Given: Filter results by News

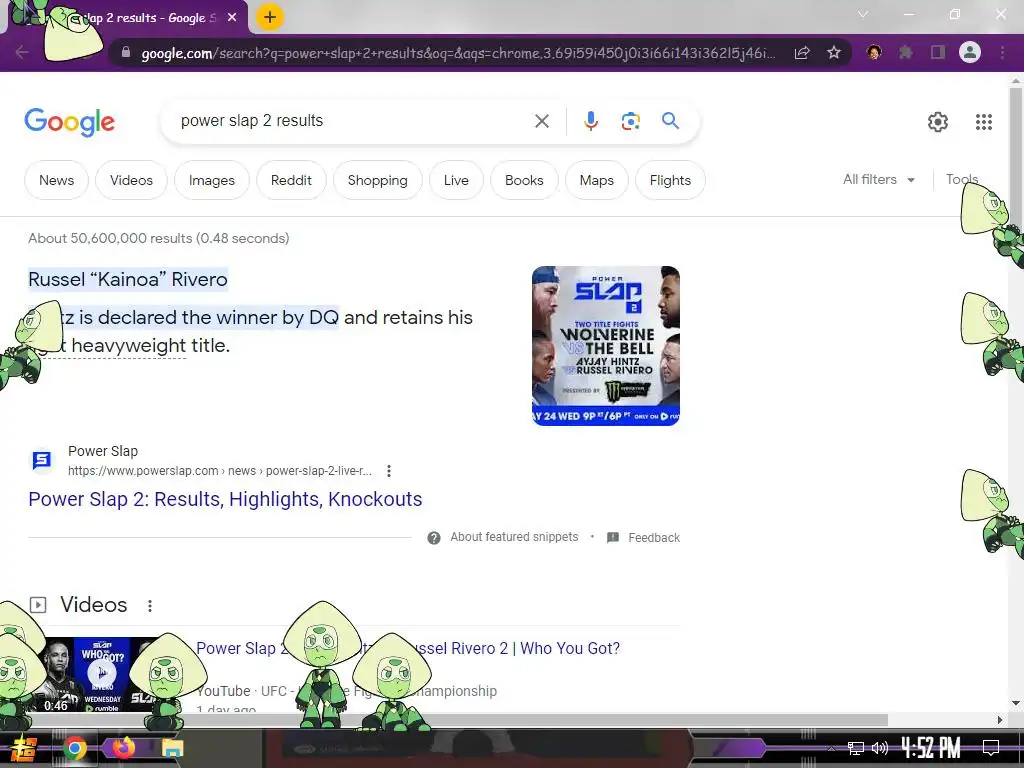Looking at the screenshot, I should (x=56, y=180).
